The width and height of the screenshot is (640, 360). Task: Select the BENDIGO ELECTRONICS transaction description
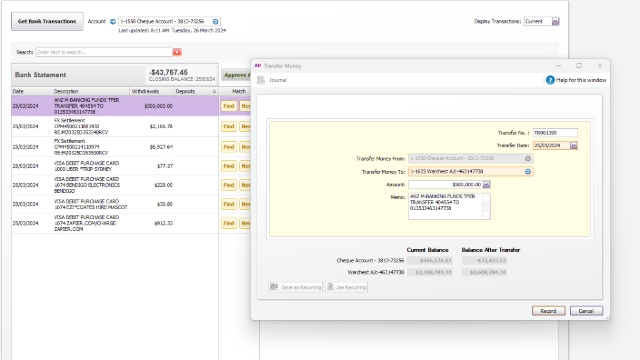click(87, 185)
